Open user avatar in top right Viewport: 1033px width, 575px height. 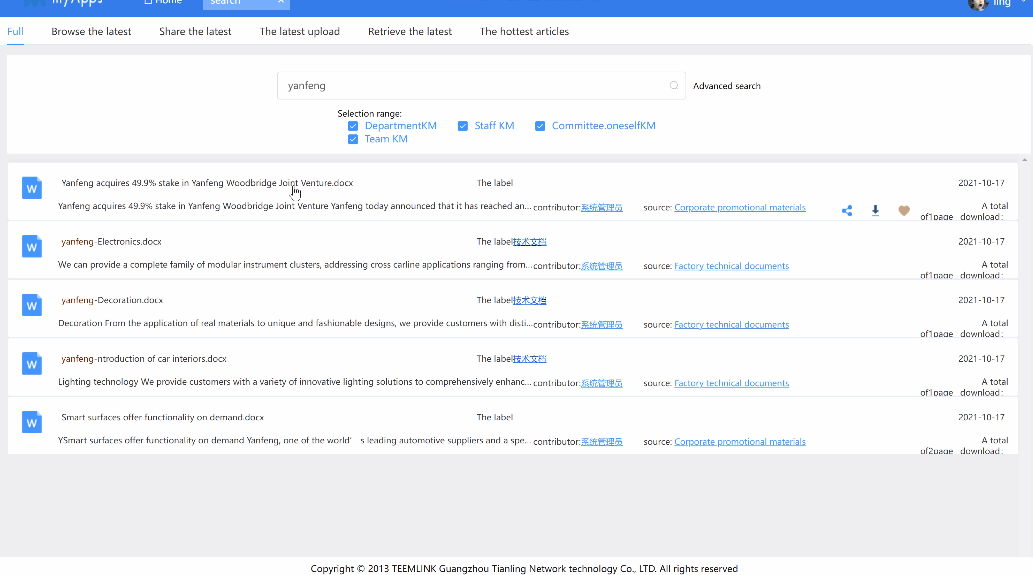point(978,4)
